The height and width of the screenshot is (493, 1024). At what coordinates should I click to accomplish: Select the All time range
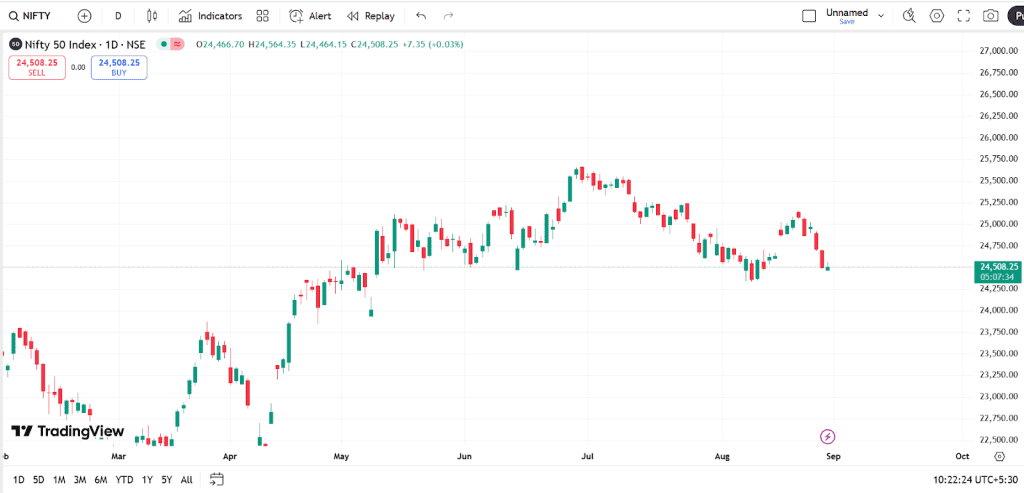(187, 480)
